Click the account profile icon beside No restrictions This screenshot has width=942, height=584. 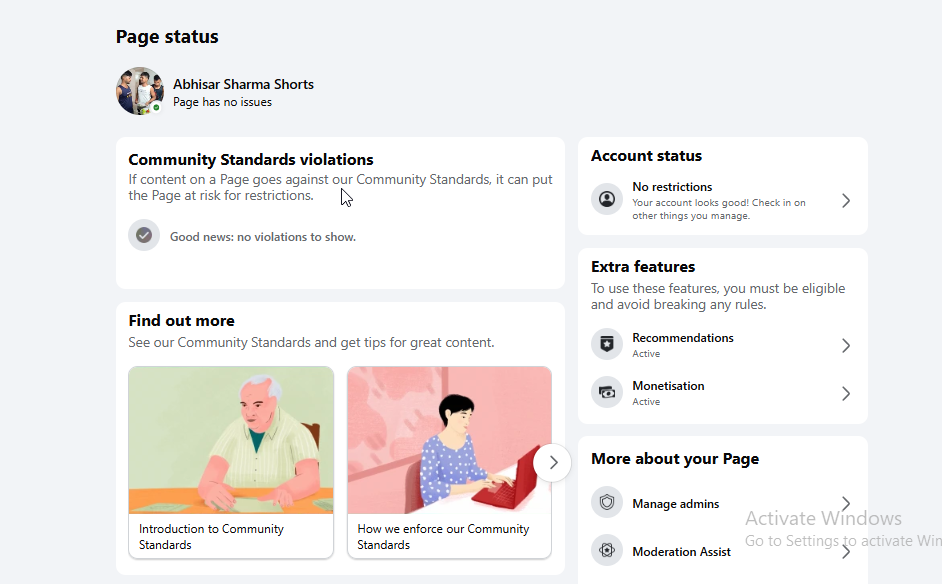607,199
